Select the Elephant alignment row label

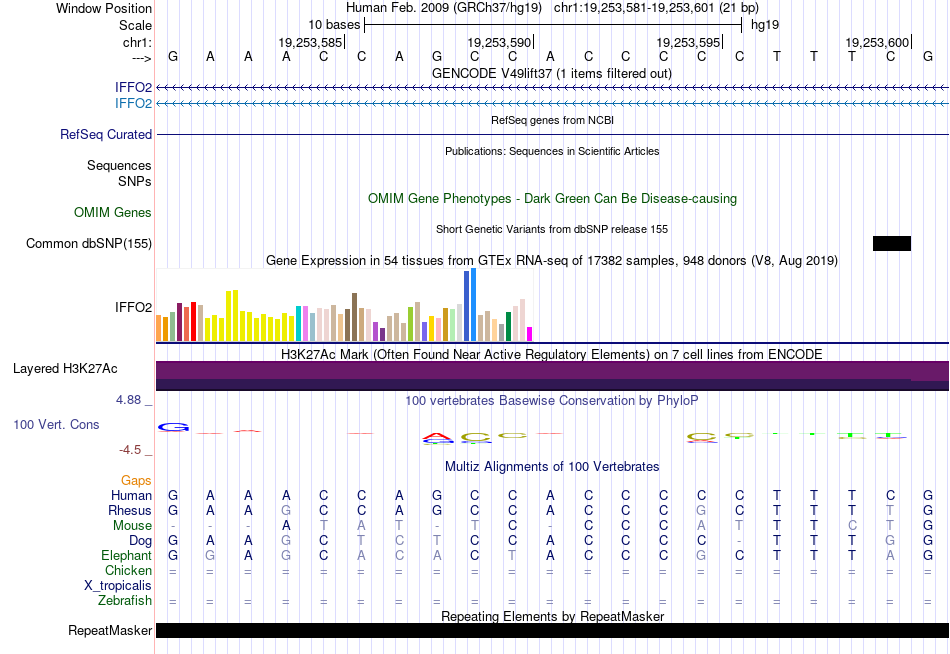(126, 555)
